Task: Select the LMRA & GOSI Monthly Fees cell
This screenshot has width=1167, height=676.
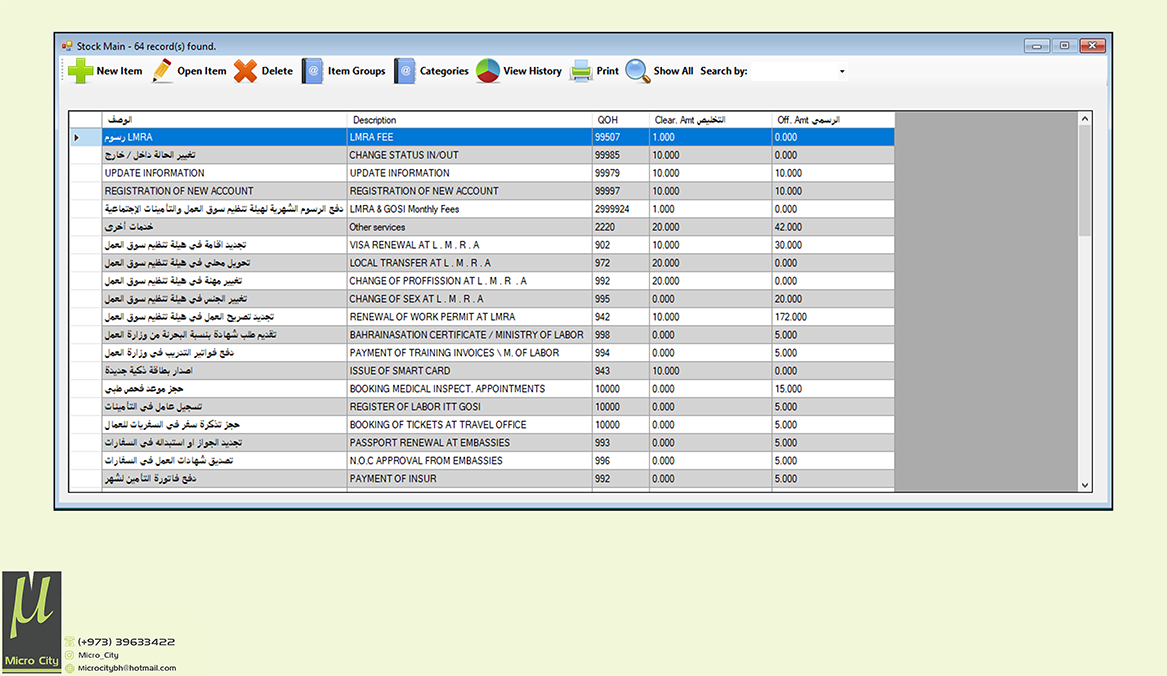Action: (470, 209)
